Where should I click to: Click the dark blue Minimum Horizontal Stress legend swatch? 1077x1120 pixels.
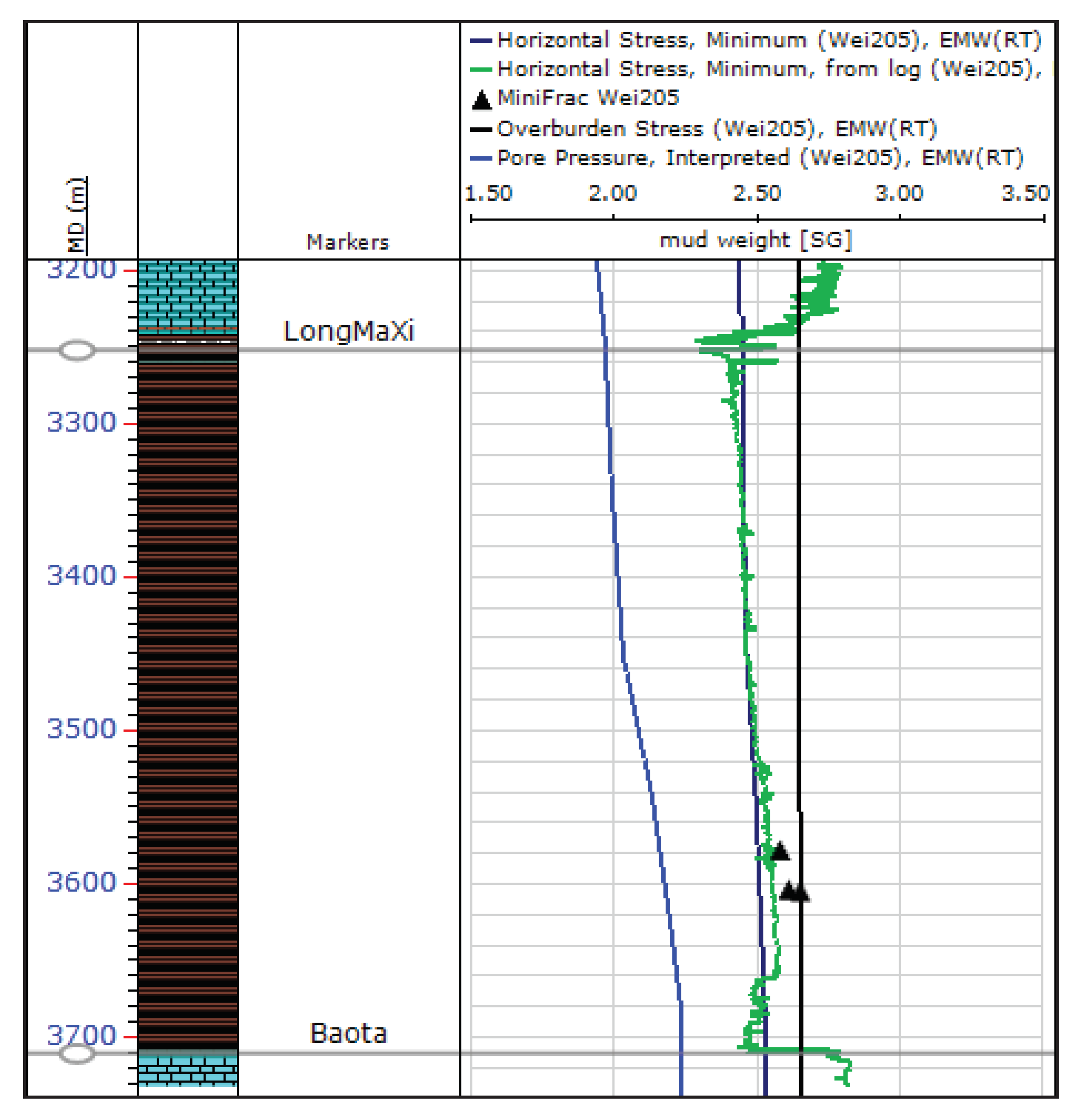(x=481, y=41)
